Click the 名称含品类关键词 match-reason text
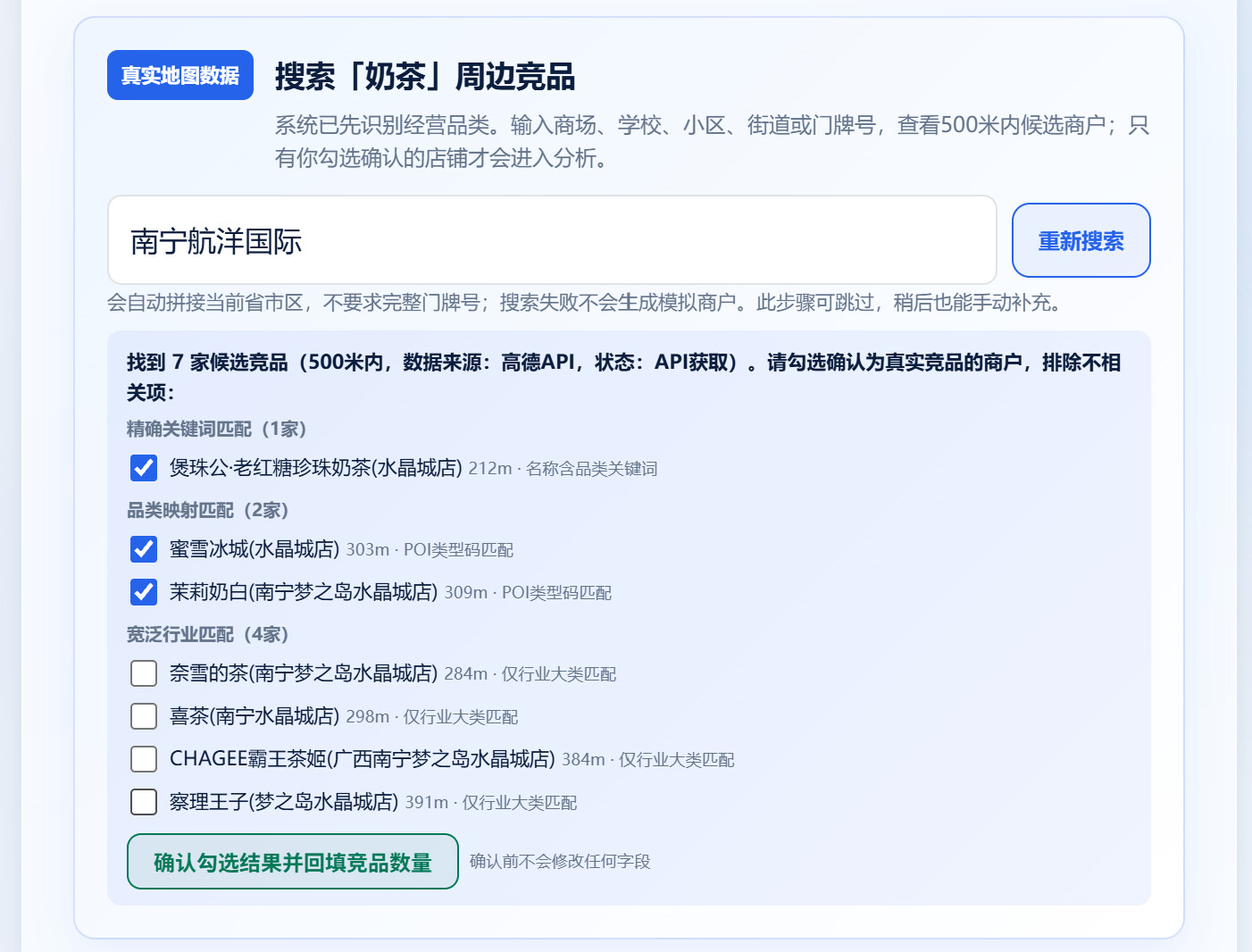 pyautogui.click(x=592, y=468)
